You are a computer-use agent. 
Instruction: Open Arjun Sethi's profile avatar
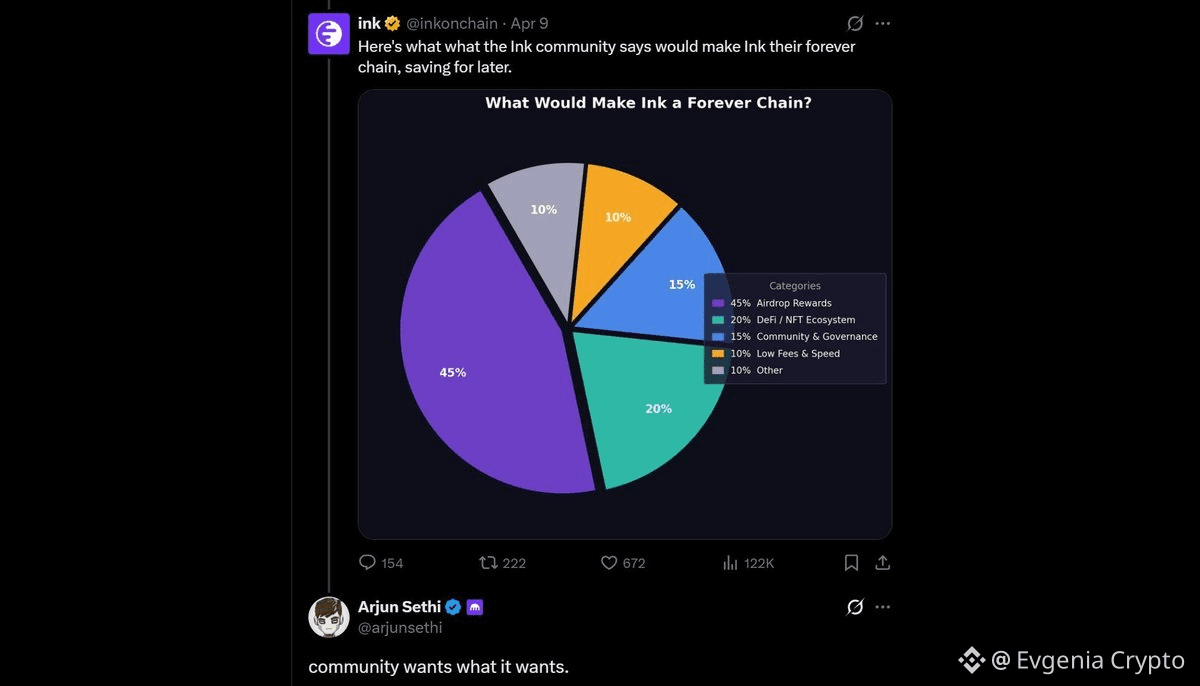point(329,617)
